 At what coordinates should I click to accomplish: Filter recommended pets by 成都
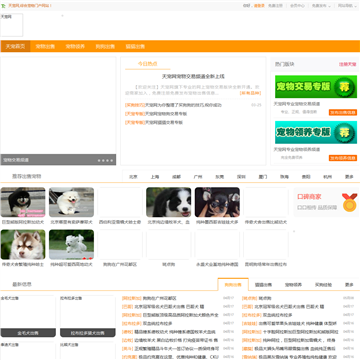(x=176, y=177)
